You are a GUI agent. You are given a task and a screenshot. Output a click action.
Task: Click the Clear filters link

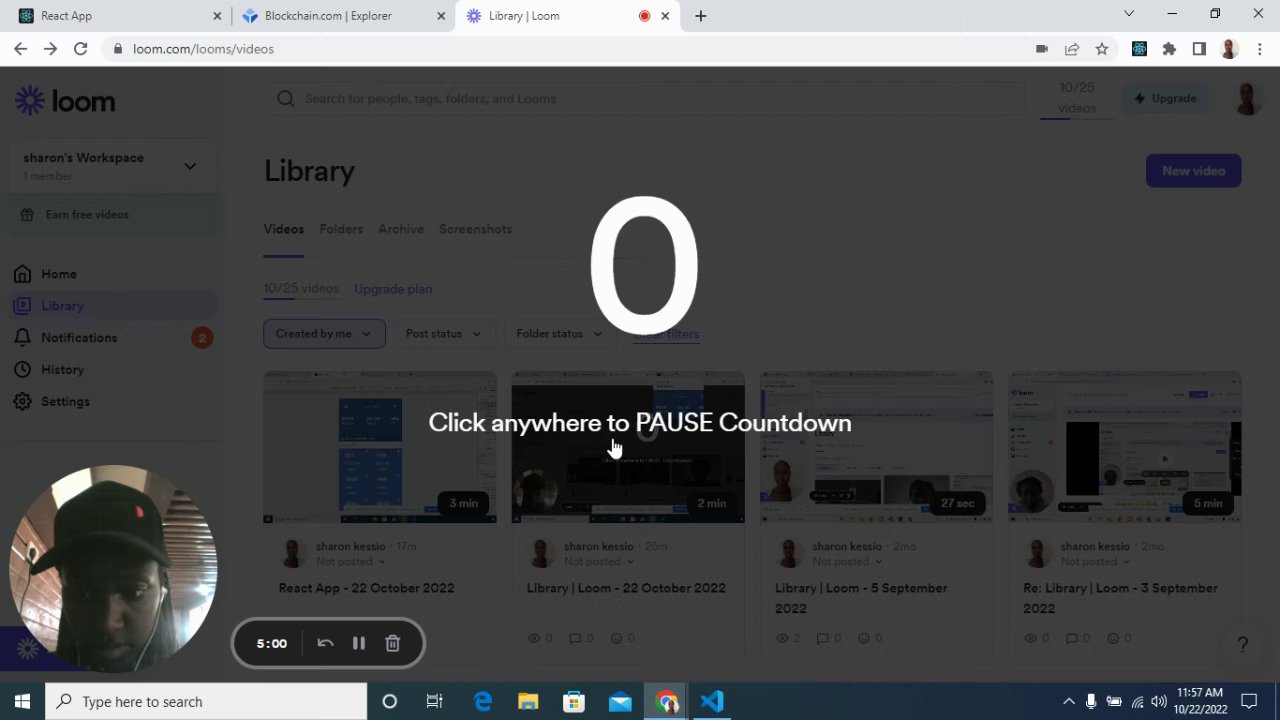pyautogui.click(x=666, y=334)
